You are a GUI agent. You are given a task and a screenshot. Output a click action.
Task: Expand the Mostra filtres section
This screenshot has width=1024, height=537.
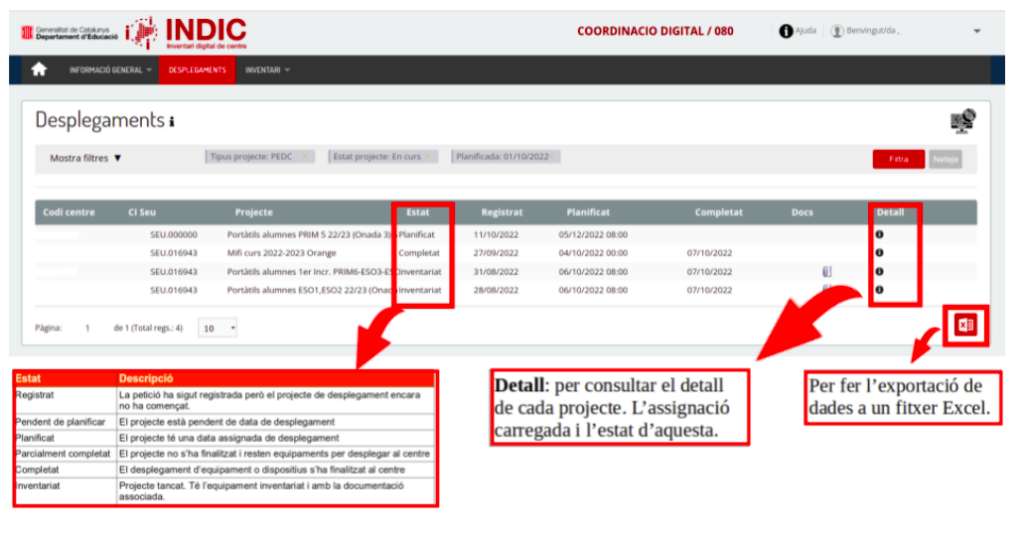(x=85, y=158)
